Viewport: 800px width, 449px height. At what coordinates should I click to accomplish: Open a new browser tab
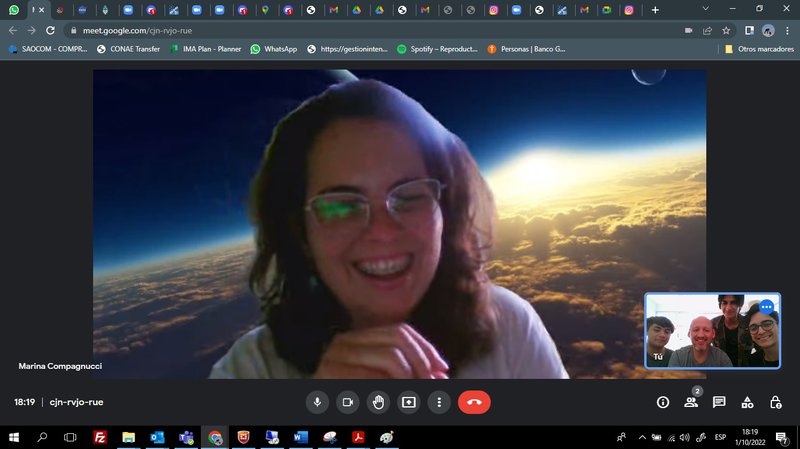(655, 10)
